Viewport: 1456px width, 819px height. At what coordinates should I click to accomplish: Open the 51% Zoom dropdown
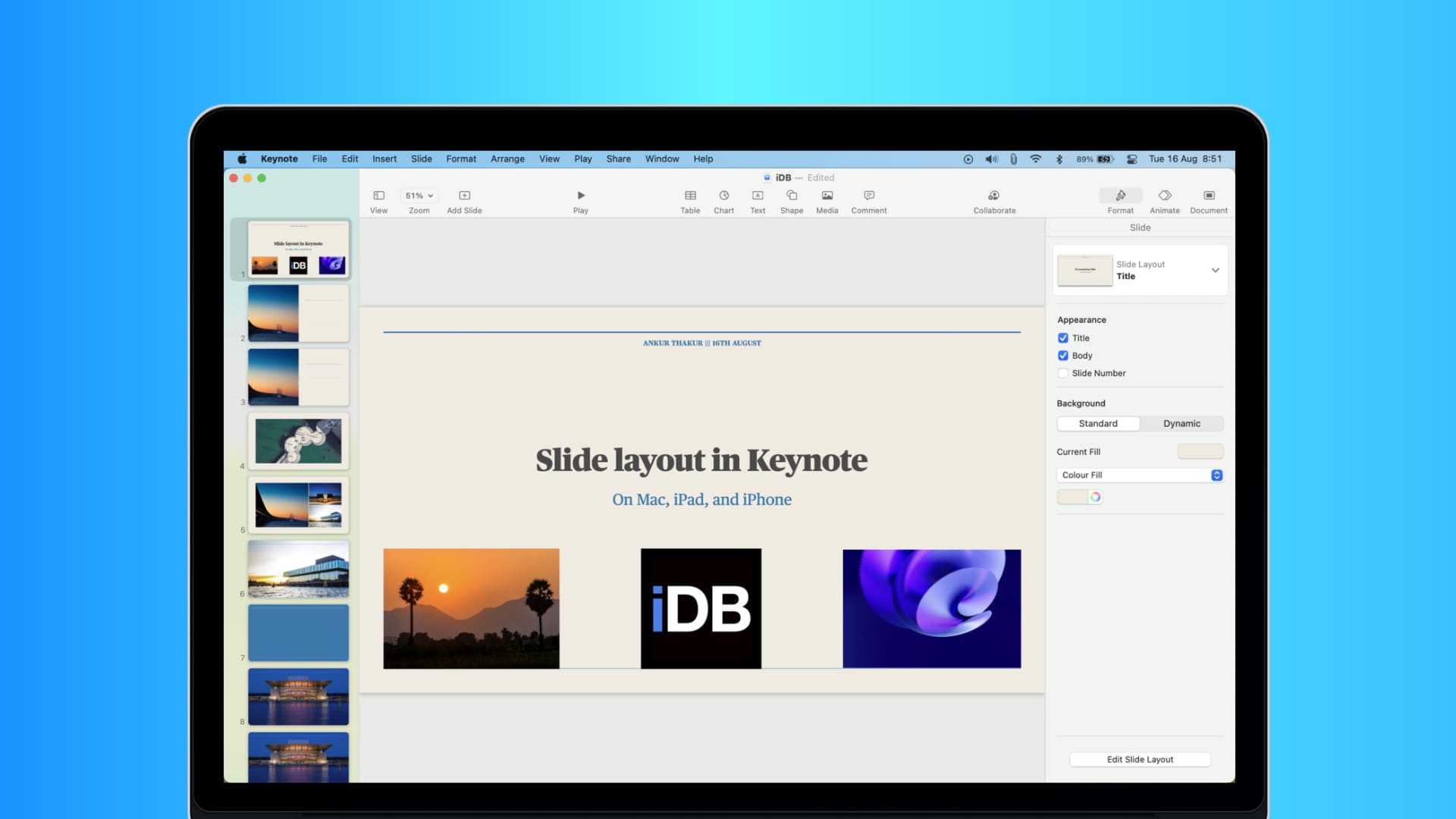pyautogui.click(x=419, y=196)
